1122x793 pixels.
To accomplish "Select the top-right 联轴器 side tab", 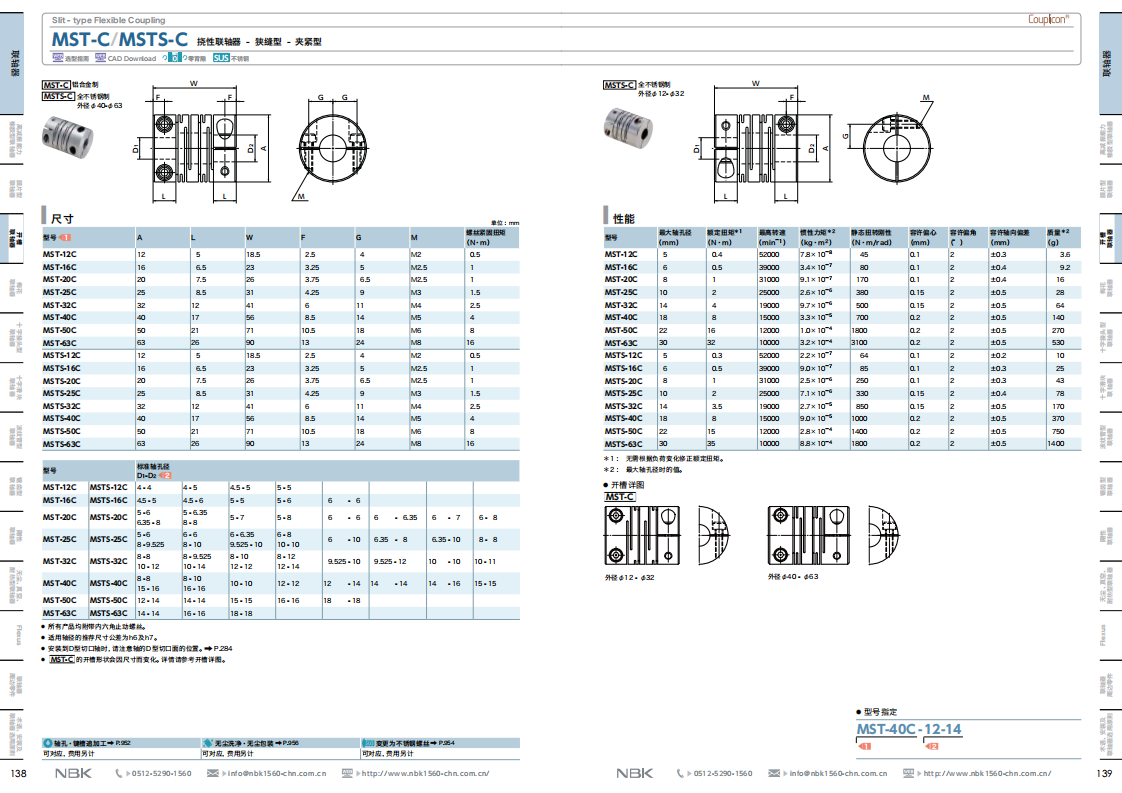I will click(1110, 64).
